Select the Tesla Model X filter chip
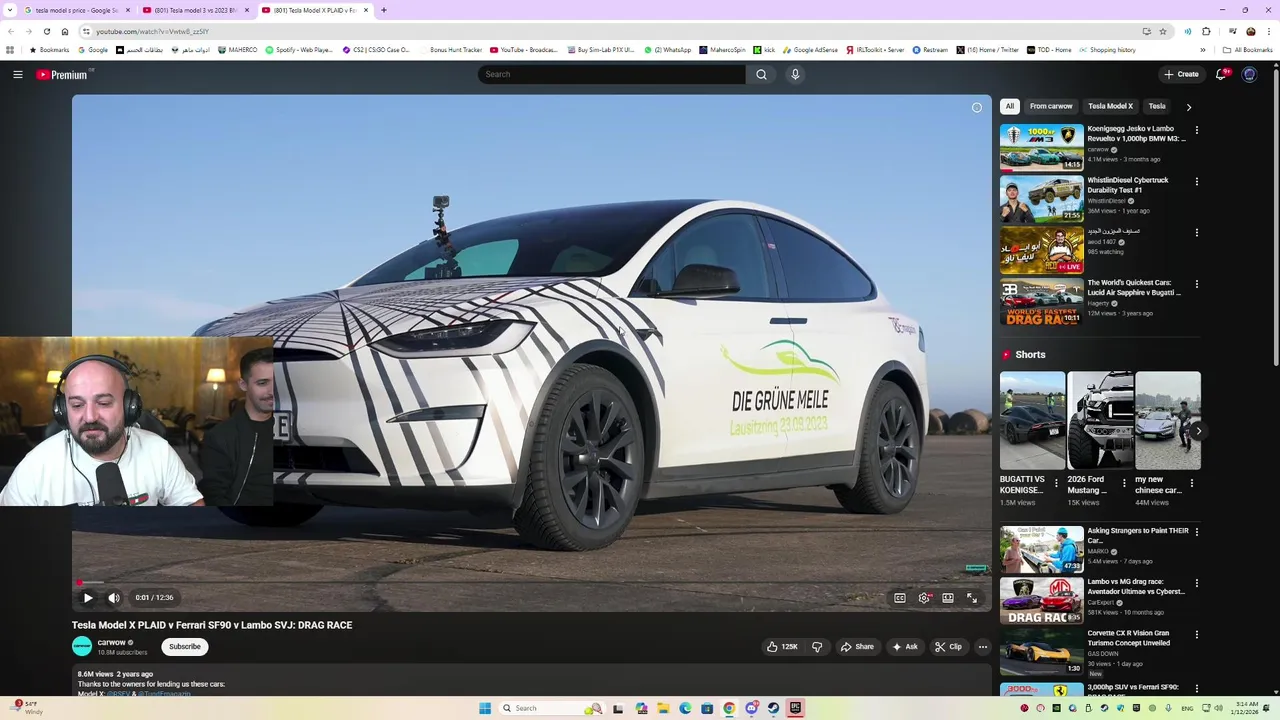Image resolution: width=1280 pixels, height=720 pixels. tap(1111, 106)
